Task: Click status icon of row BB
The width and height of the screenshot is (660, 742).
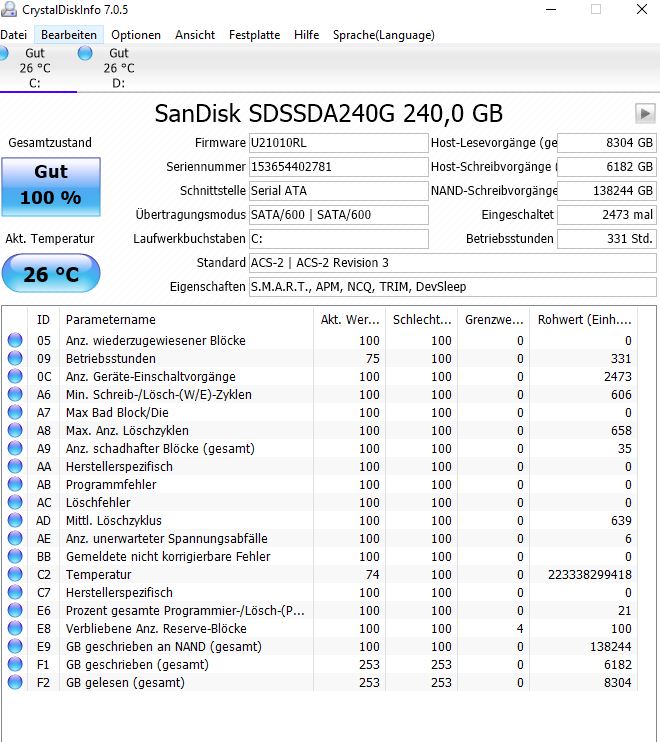Action: (x=15, y=556)
